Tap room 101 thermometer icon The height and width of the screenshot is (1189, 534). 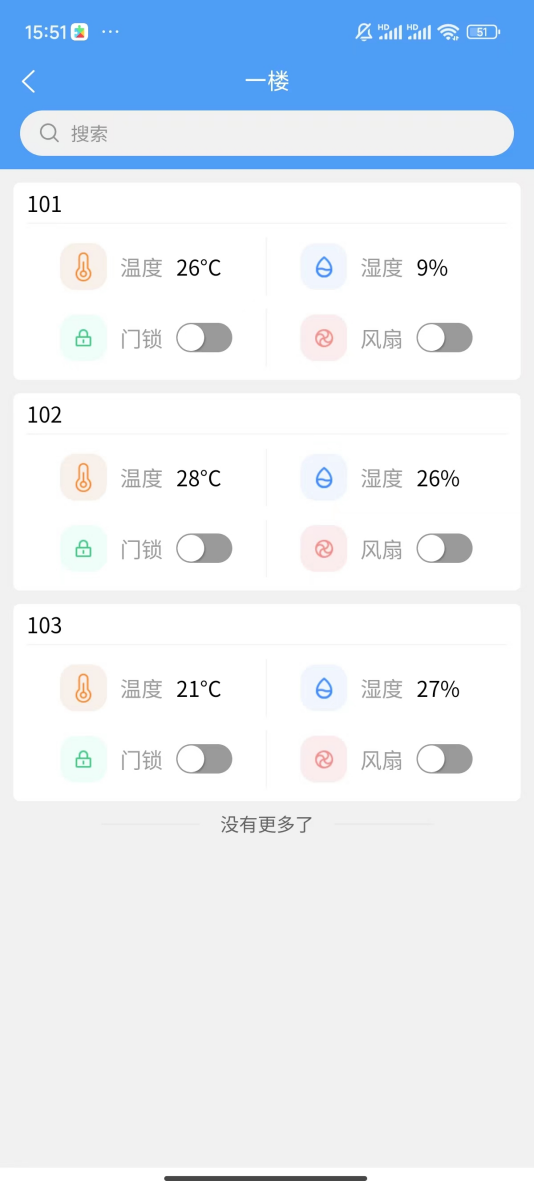point(83,267)
